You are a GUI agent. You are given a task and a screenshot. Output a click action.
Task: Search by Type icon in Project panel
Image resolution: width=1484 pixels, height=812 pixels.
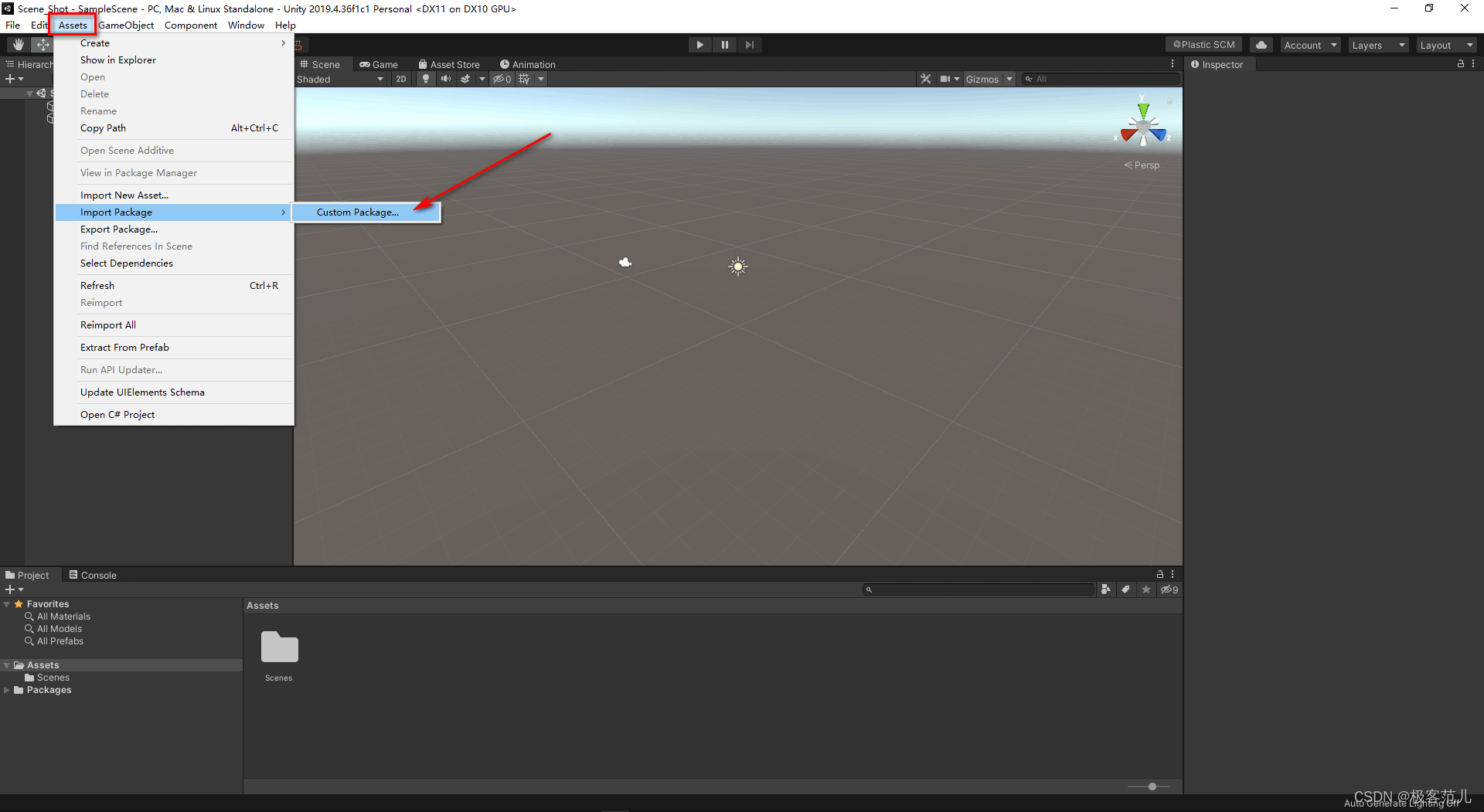1106,589
